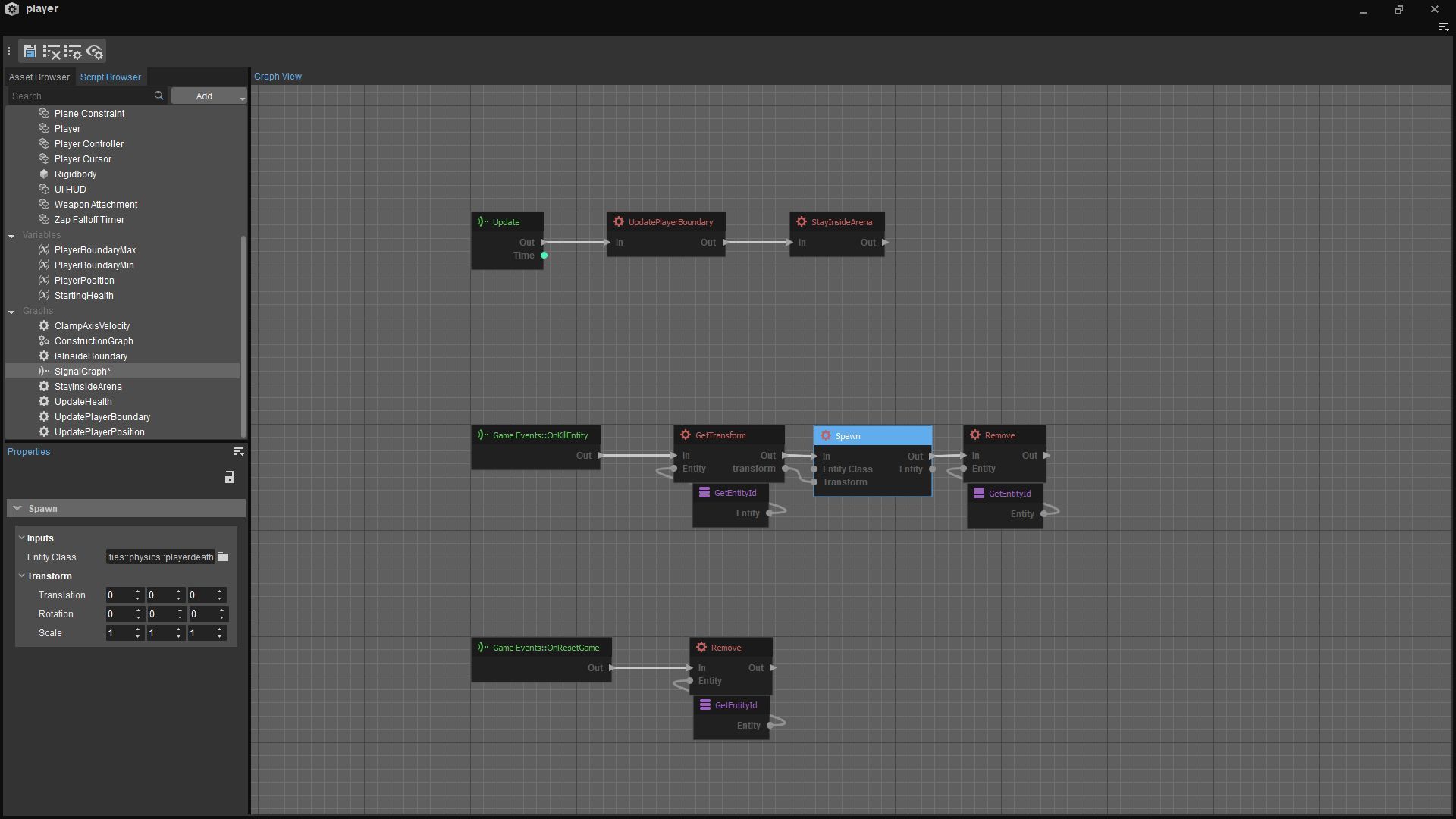This screenshot has height=819, width=1456.
Task: Open the Properties panel options menu icon
Action: pyautogui.click(x=239, y=452)
